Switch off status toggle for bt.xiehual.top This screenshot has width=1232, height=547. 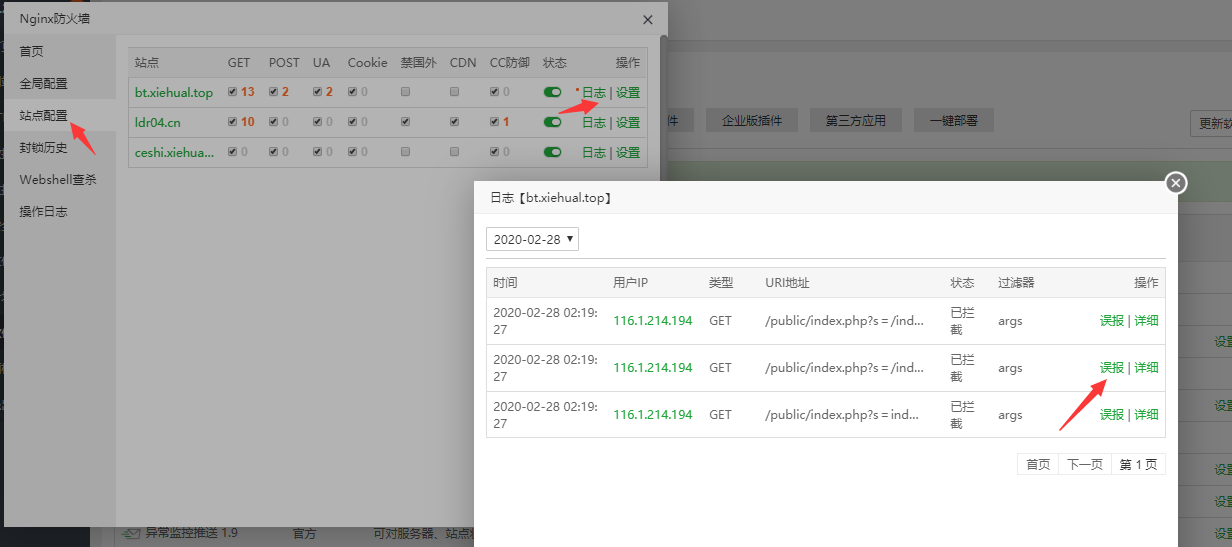552,92
